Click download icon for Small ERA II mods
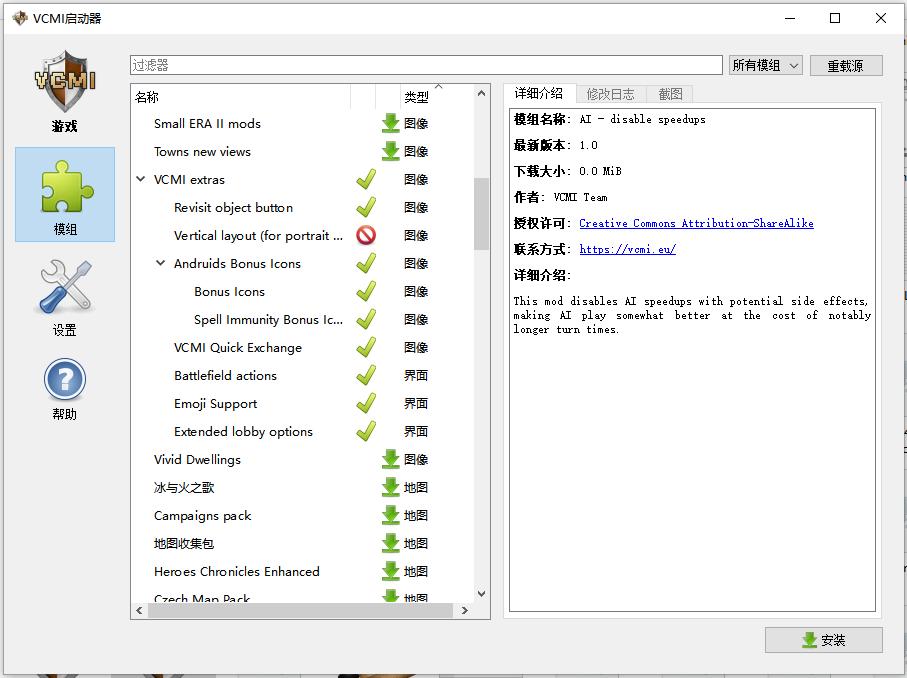Screen dimensions: 907x678 tap(390, 123)
